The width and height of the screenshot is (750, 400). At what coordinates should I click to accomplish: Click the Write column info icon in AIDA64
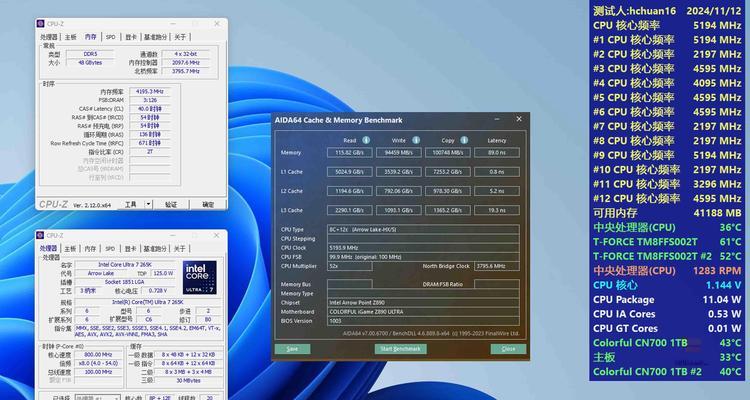click(416, 140)
